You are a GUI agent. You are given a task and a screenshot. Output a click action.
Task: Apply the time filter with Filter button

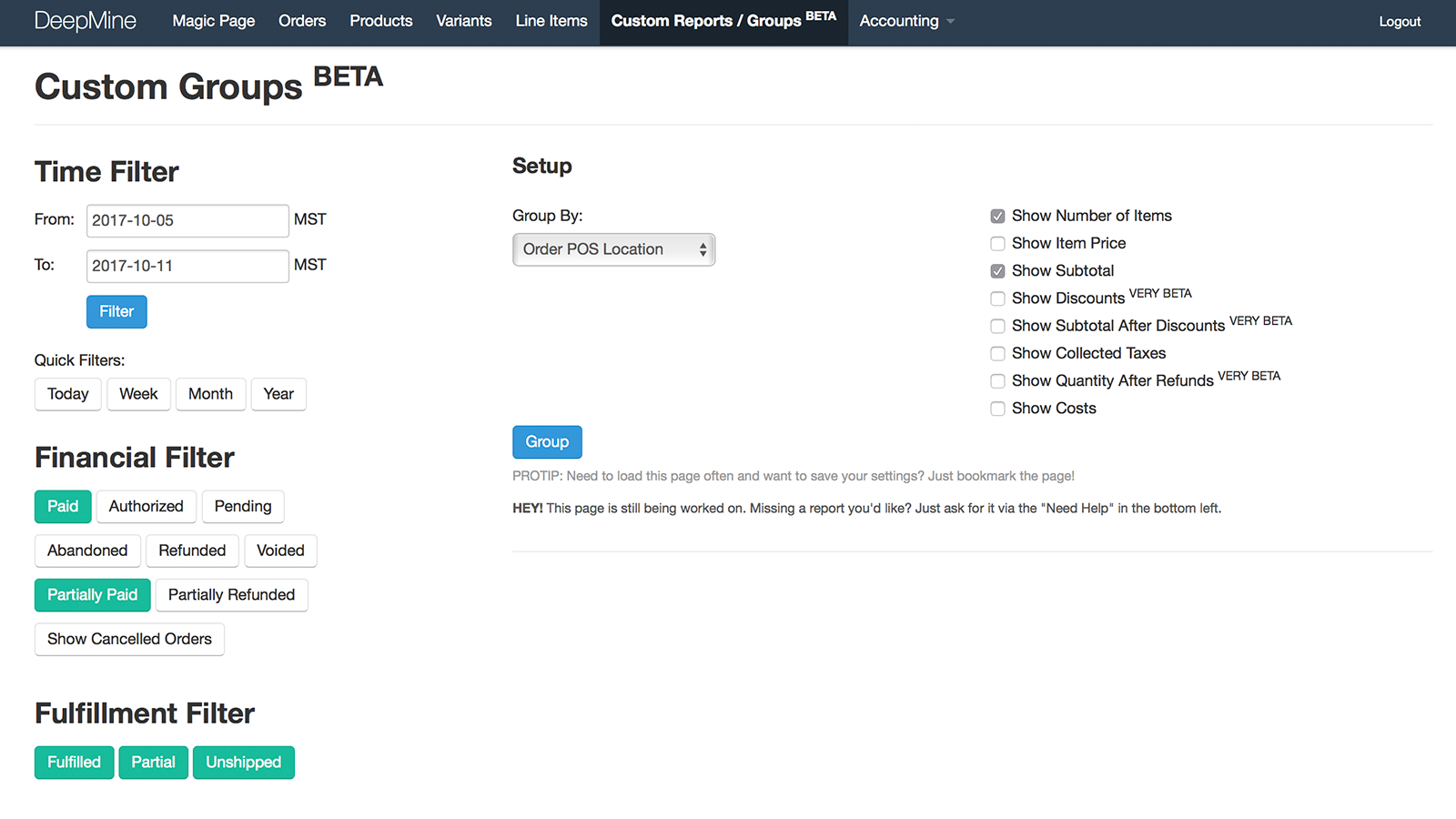[x=116, y=311]
